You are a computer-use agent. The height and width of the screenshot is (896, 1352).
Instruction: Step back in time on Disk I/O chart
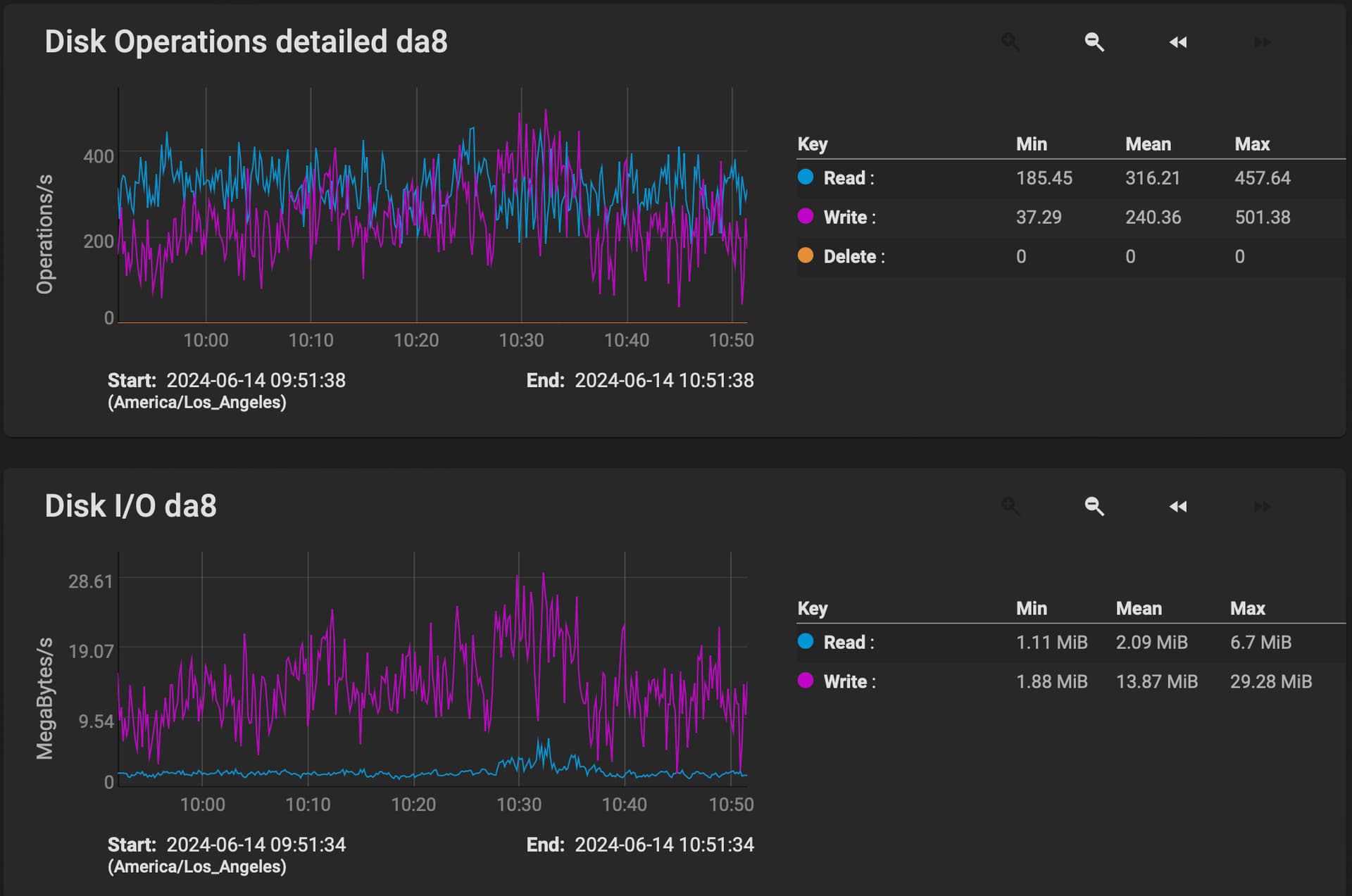coord(1178,506)
